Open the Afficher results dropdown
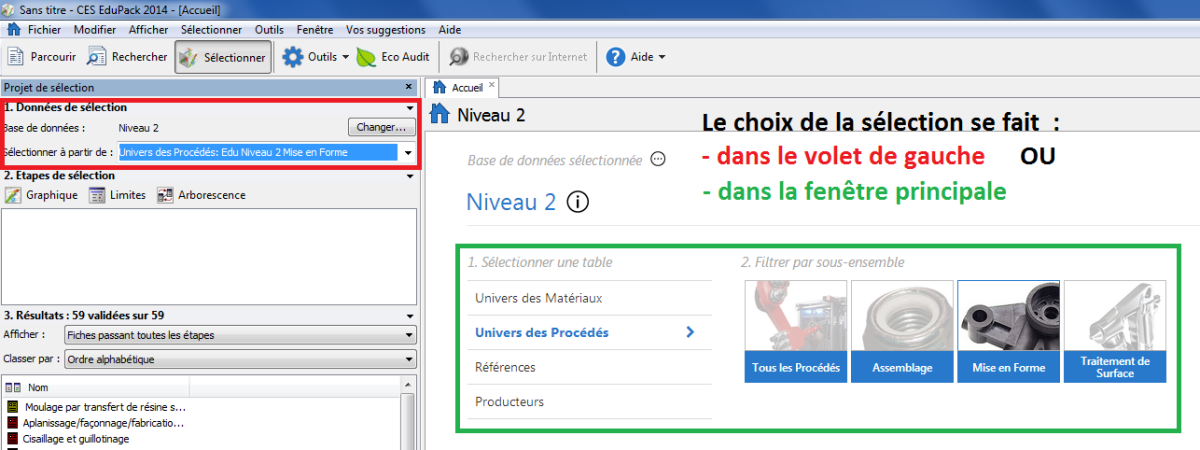This screenshot has width=1200, height=450. [x=239, y=335]
